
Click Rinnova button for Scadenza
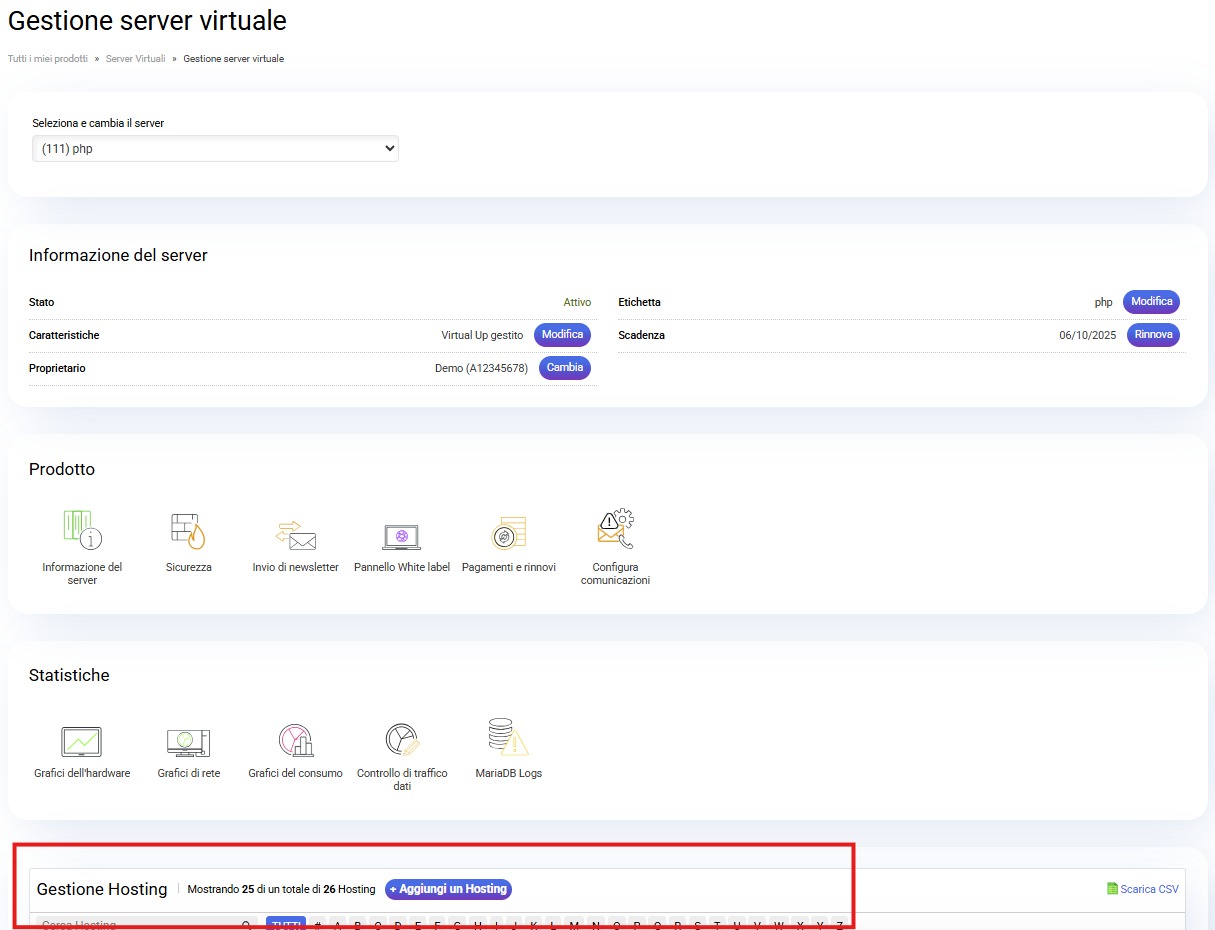(x=1153, y=335)
